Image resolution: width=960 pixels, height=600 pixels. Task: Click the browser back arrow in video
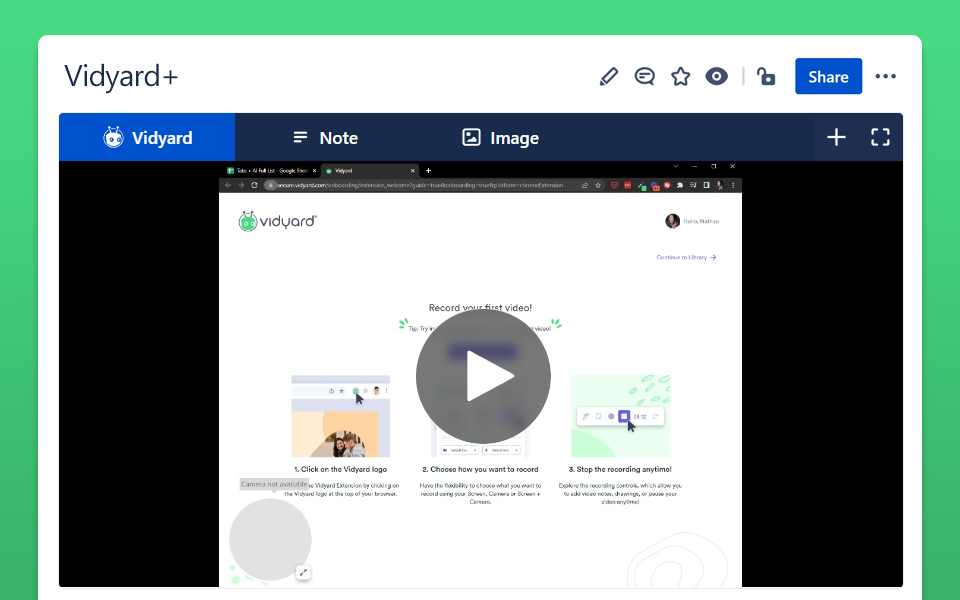pyautogui.click(x=228, y=185)
